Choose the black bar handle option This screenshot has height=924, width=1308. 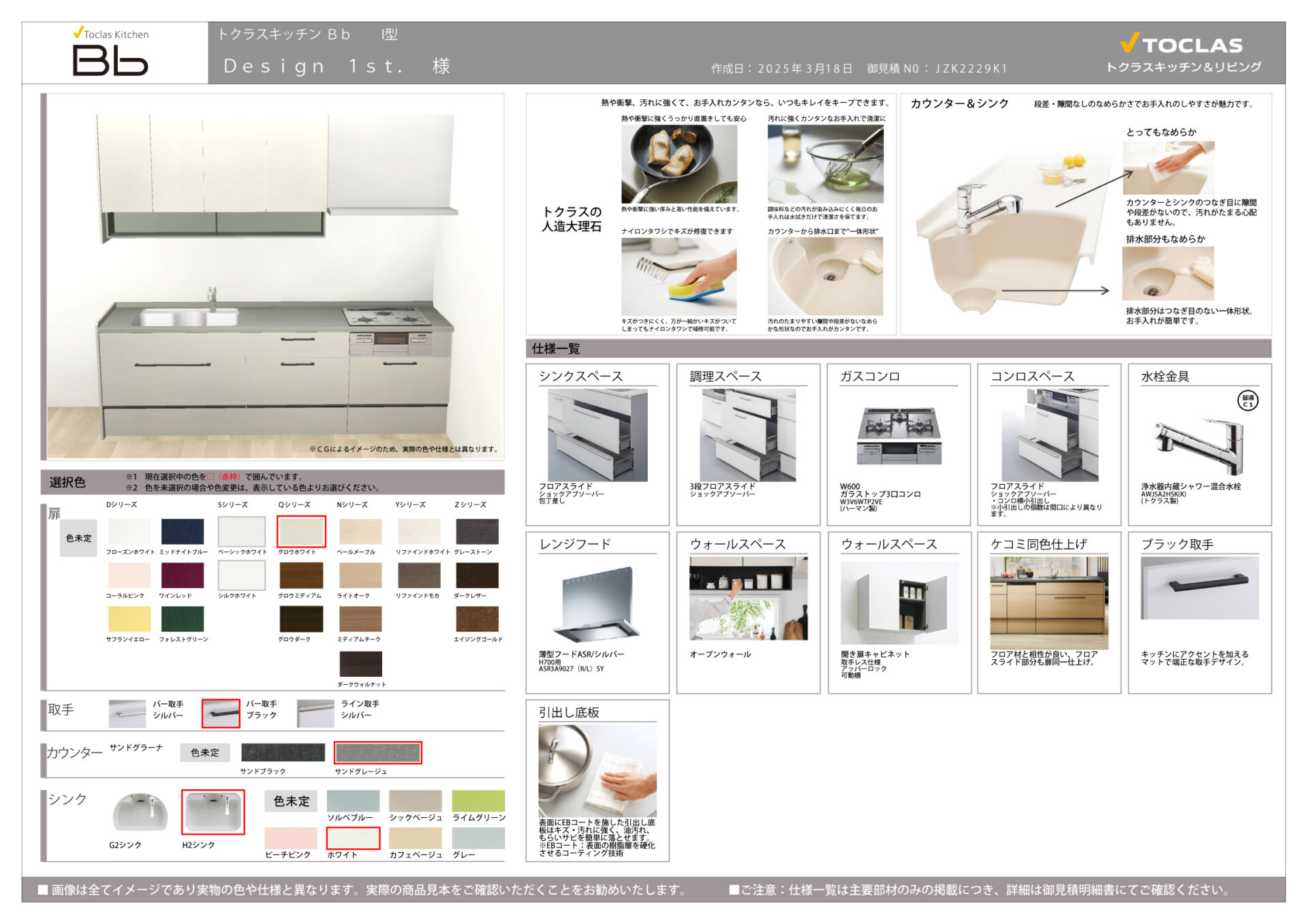[x=221, y=713]
